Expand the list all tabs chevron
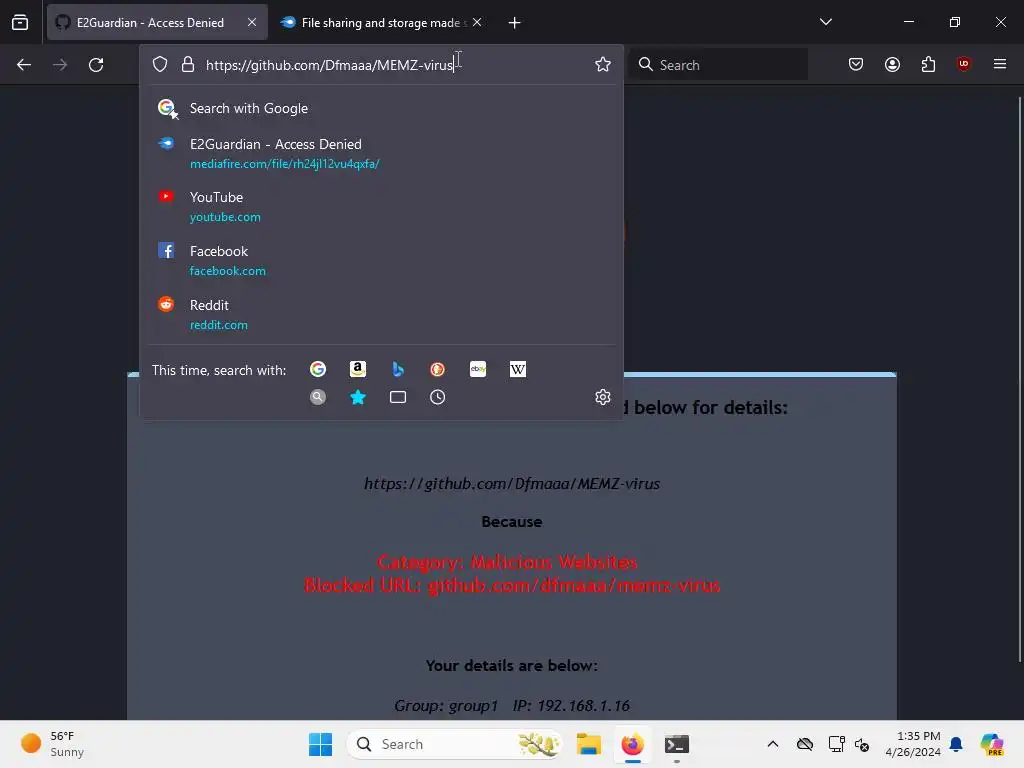Viewport: 1024px width, 768px height. click(x=825, y=22)
